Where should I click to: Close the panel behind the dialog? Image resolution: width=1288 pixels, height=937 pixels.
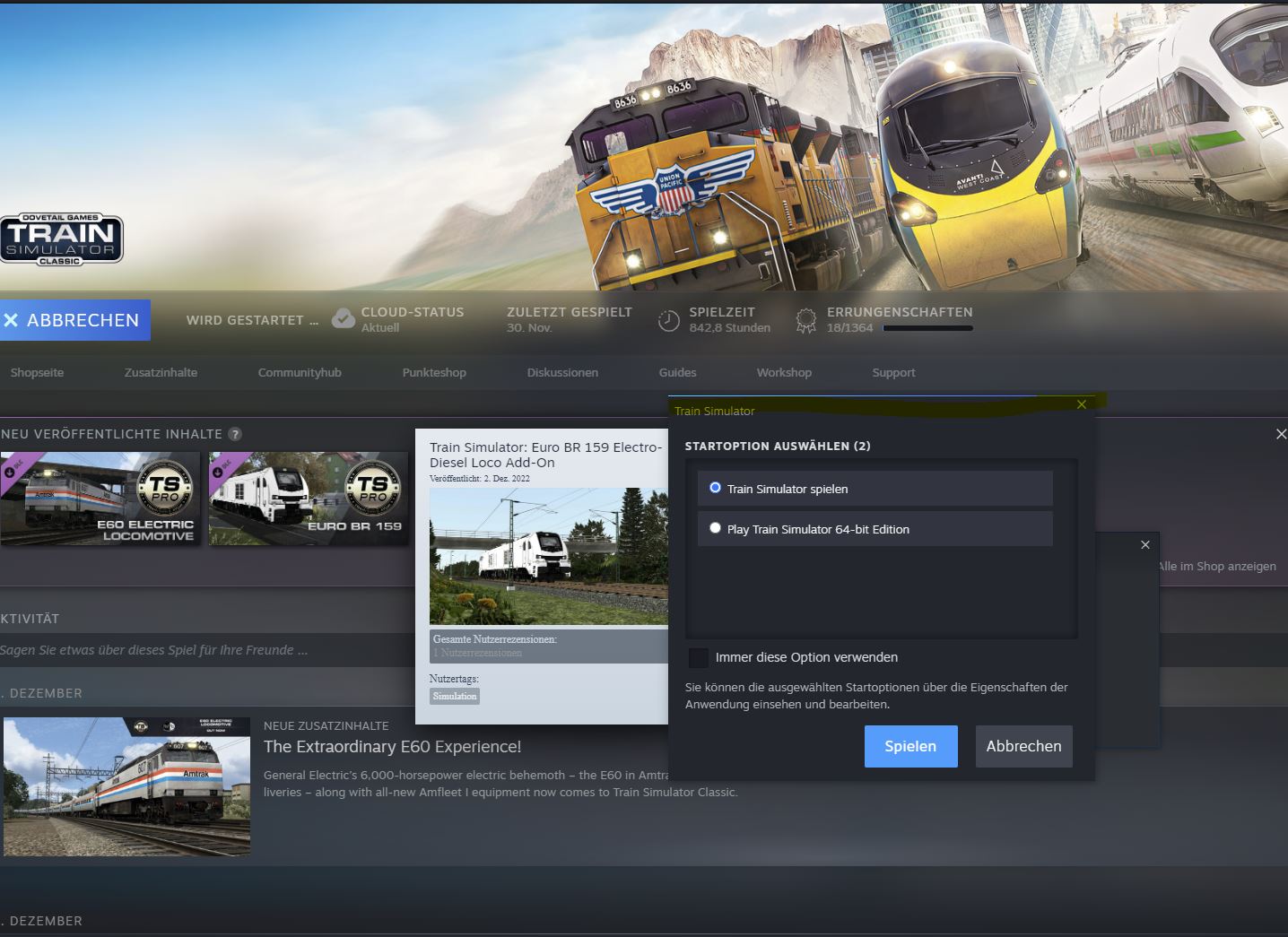point(1145,544)
